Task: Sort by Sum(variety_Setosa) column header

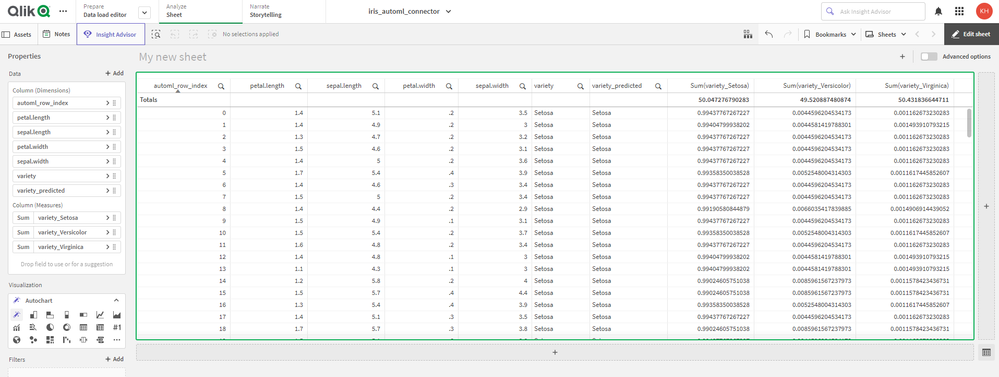Action: (720, 85)
